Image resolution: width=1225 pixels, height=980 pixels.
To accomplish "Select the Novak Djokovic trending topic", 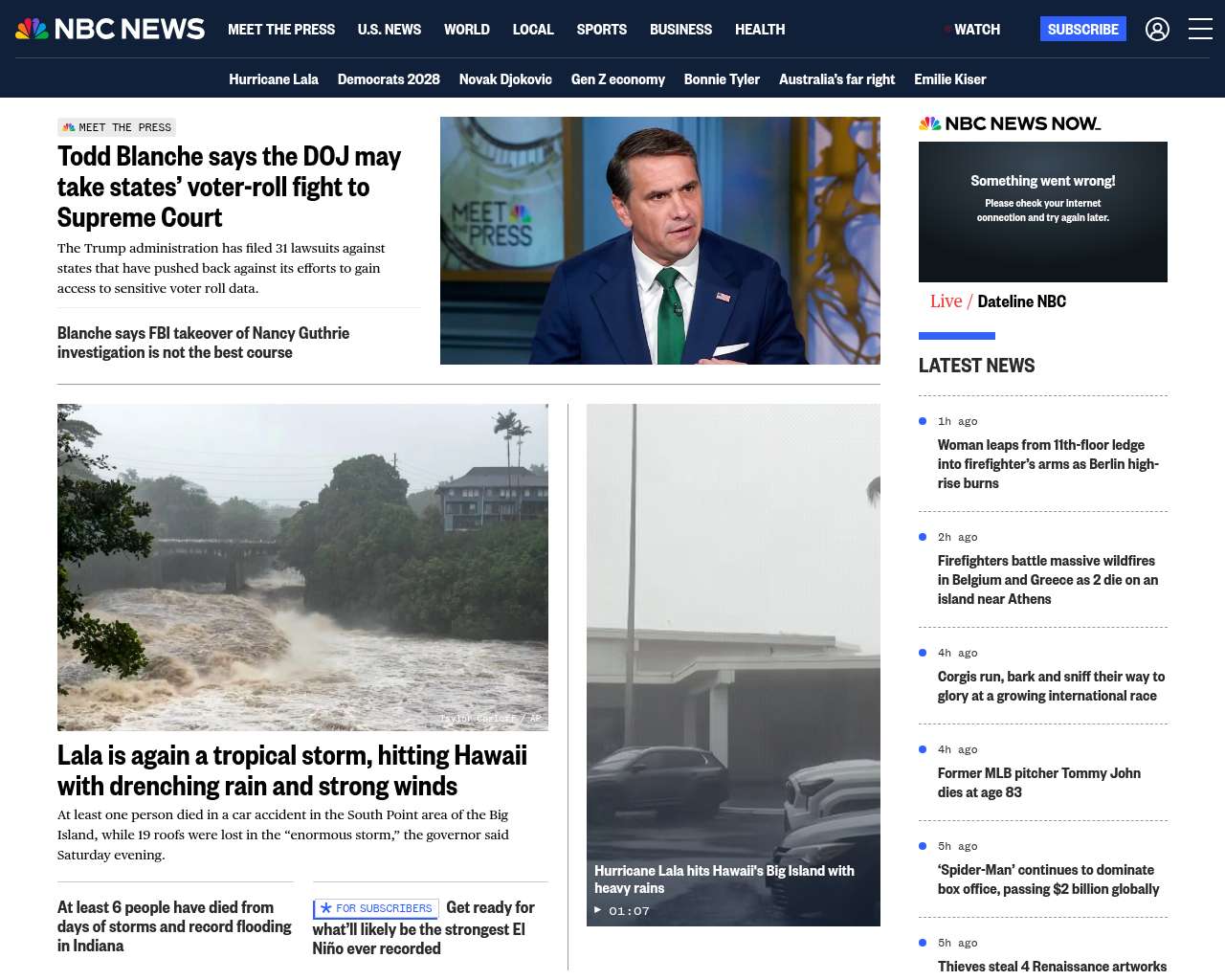I will (x=505, y=79).
